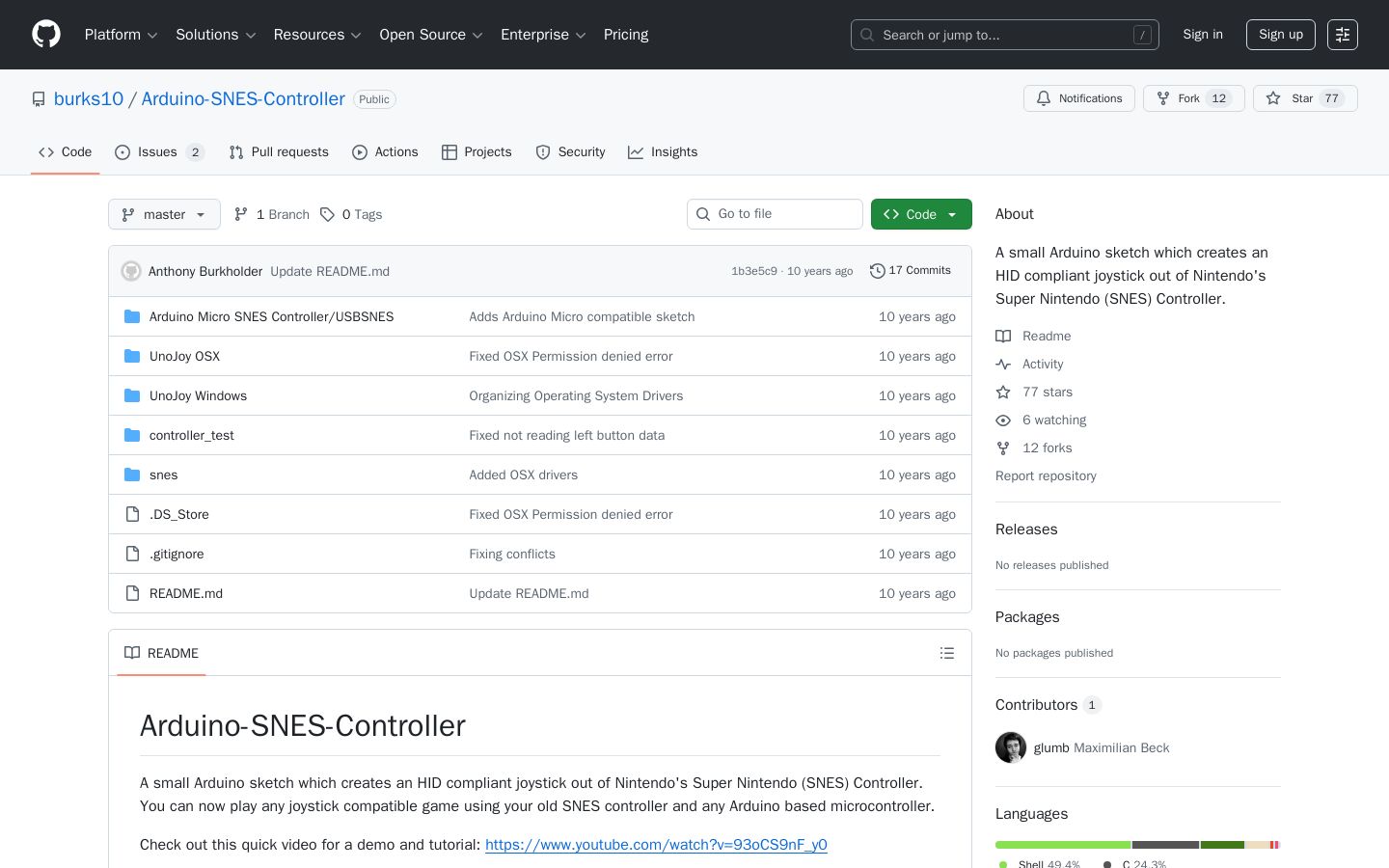Click the bell icon in Notifications
The width and height of the screenshot is (1389, 868).
(x=1044, y=98)
